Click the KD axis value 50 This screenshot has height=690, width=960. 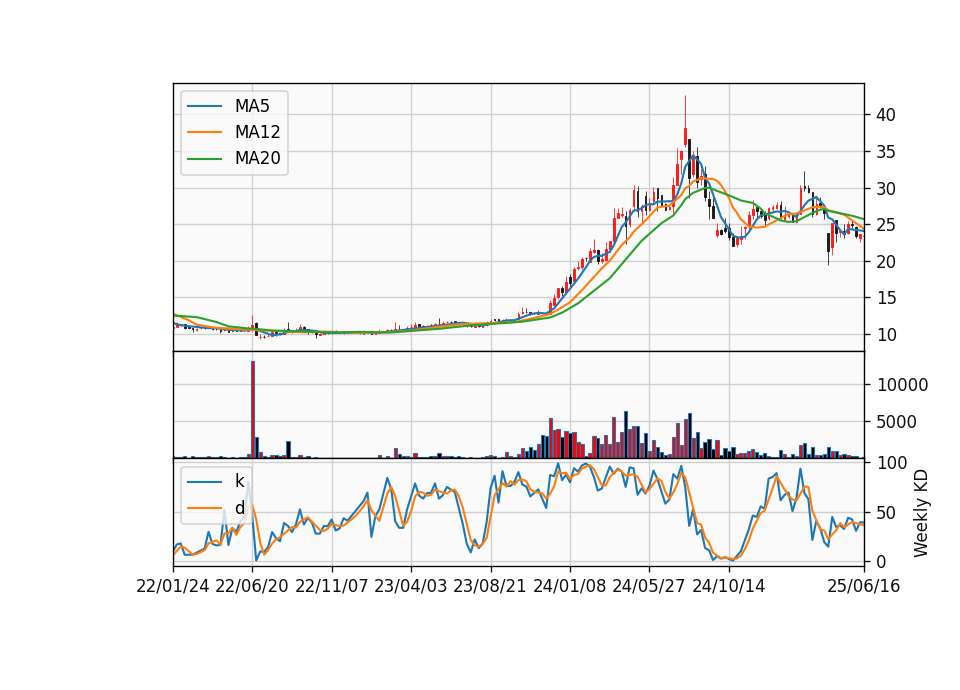tap(886, 512)
